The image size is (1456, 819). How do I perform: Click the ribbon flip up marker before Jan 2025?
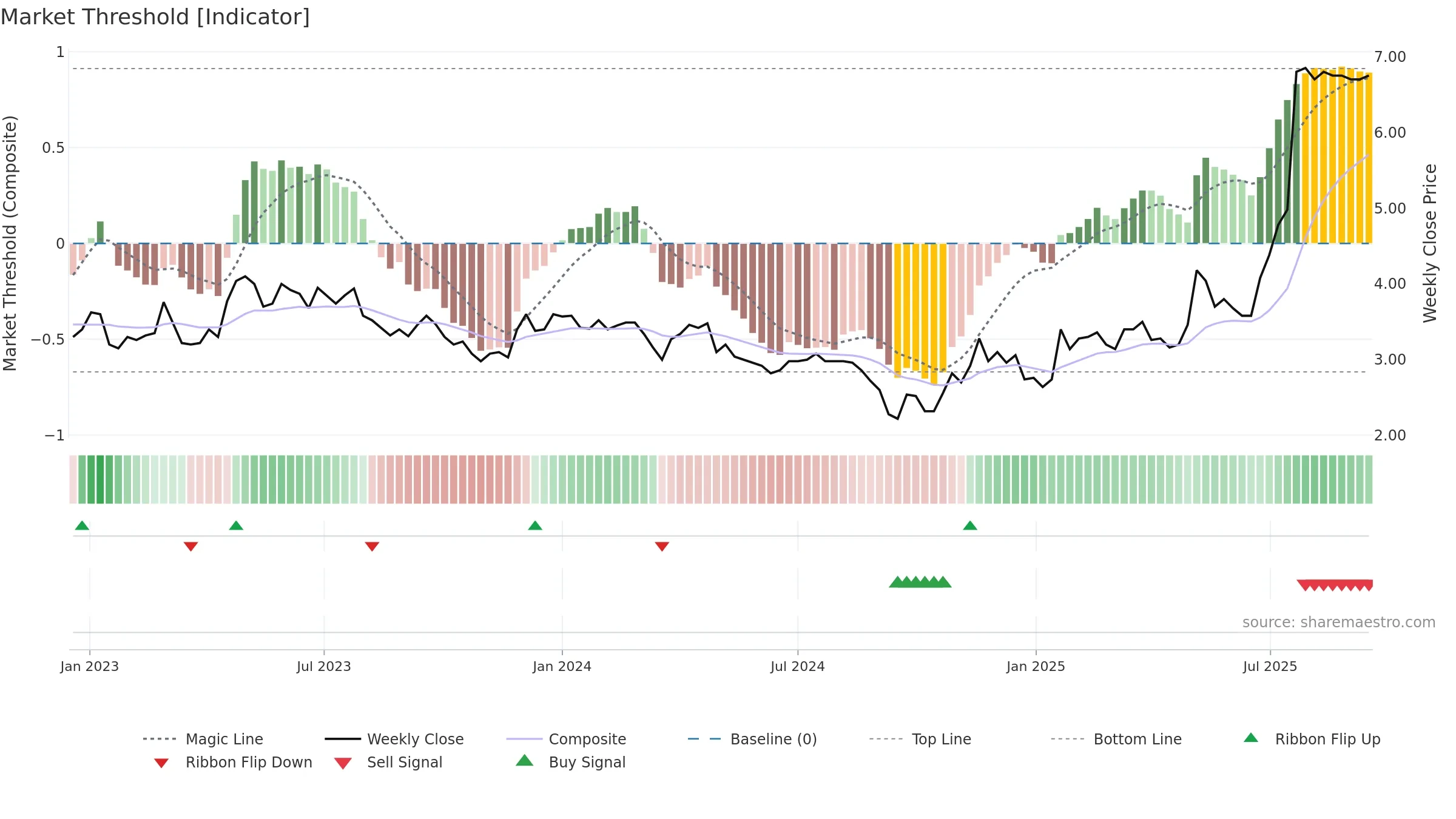pyautogui.click(x=970, y=525)
